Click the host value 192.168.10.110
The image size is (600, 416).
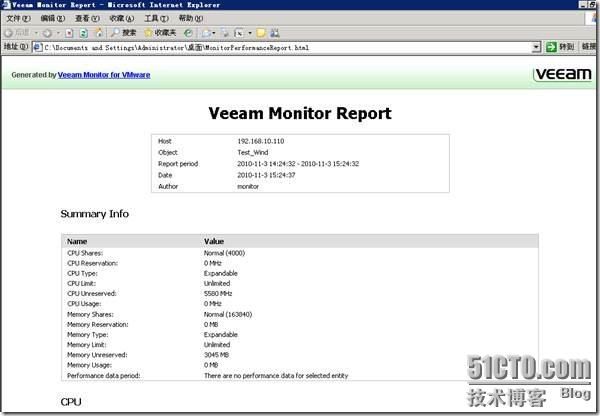261,141
